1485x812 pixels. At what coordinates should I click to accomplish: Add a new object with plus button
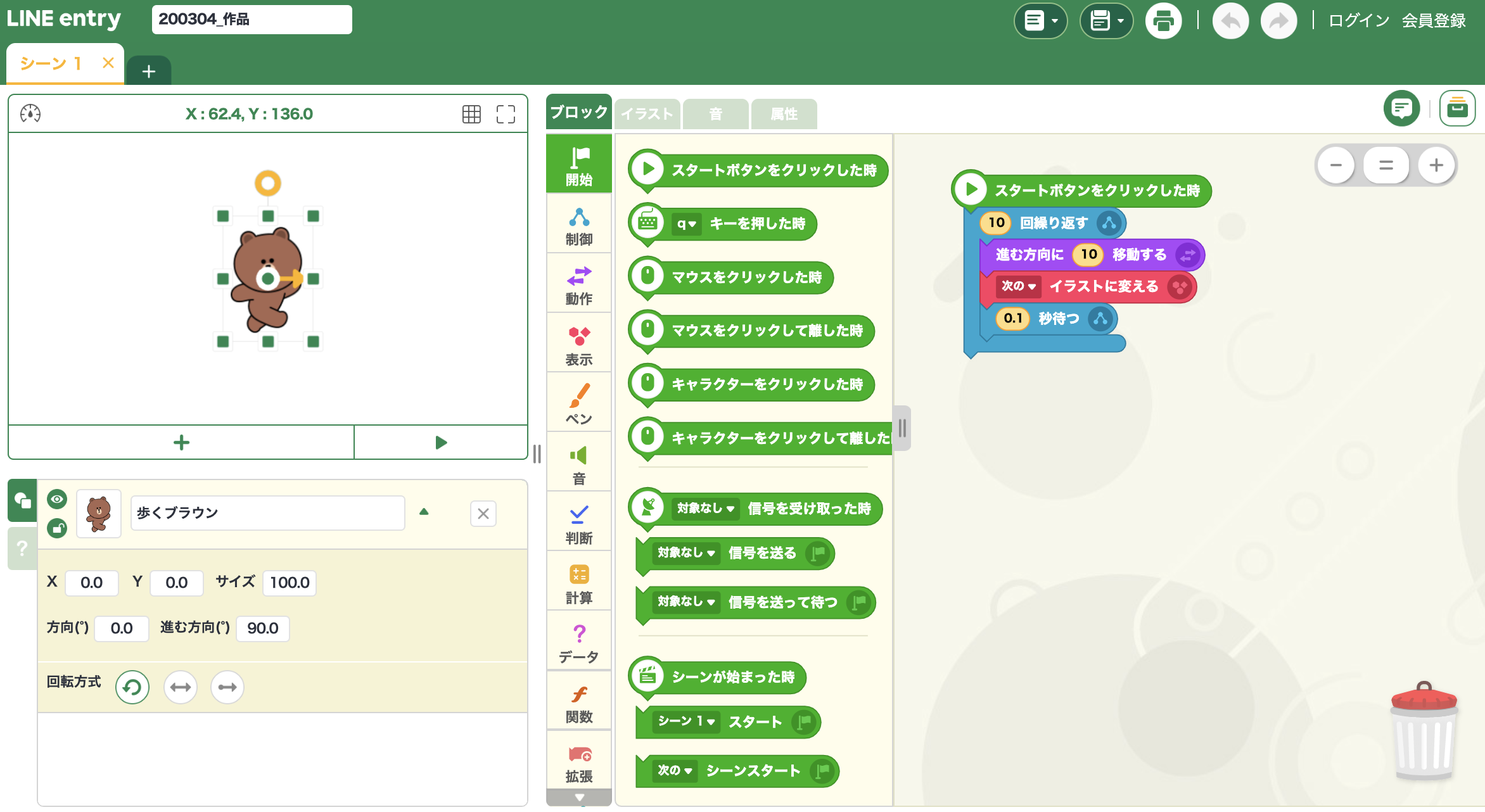point(181,442)
